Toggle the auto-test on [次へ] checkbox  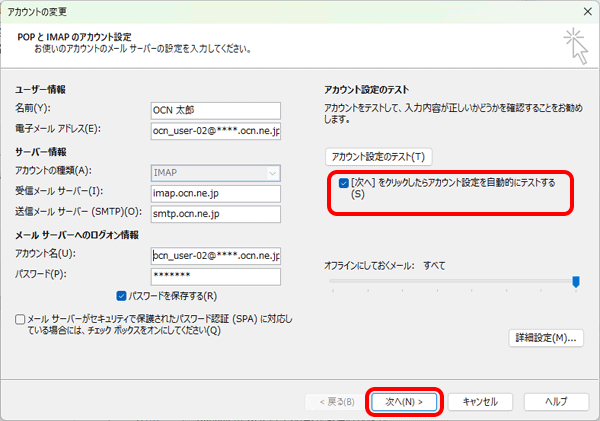pyautogui.click(x=345, y=184)
